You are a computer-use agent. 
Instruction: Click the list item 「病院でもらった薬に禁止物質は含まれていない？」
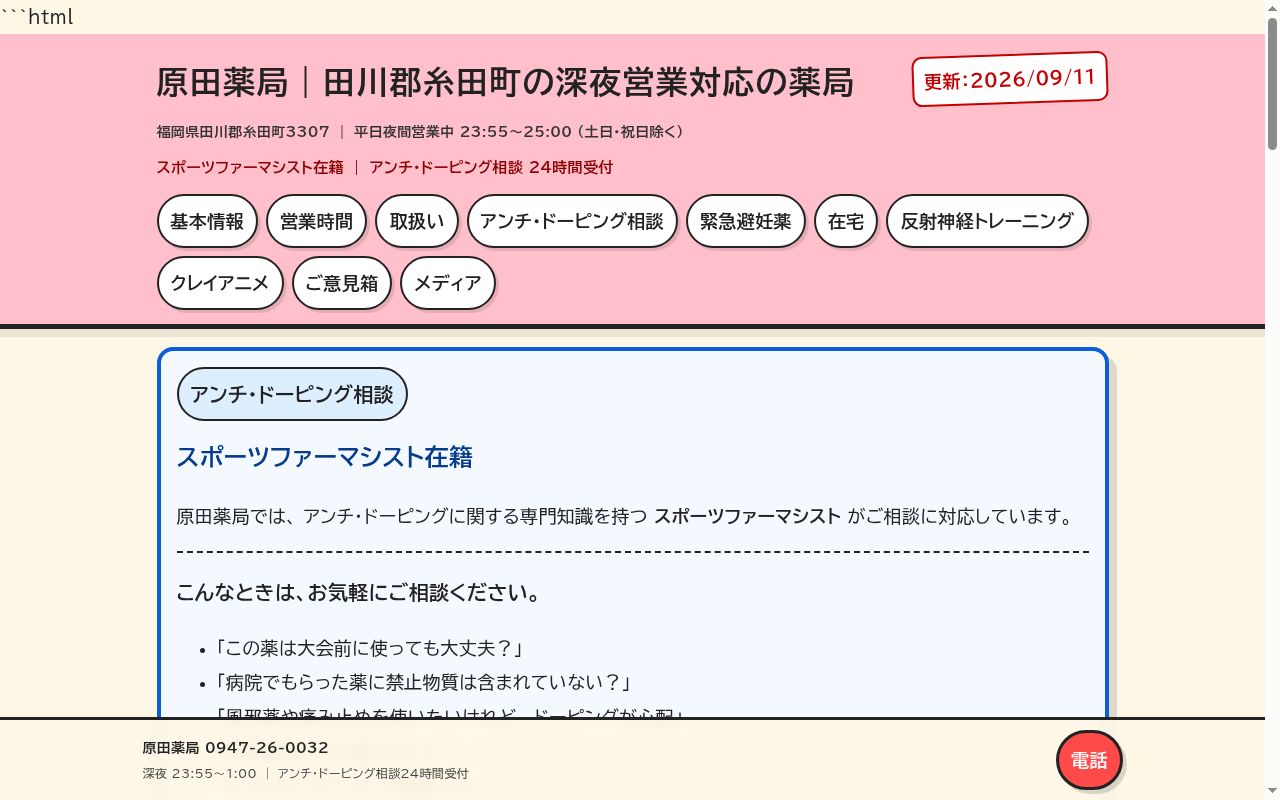(x=424, y=682)
